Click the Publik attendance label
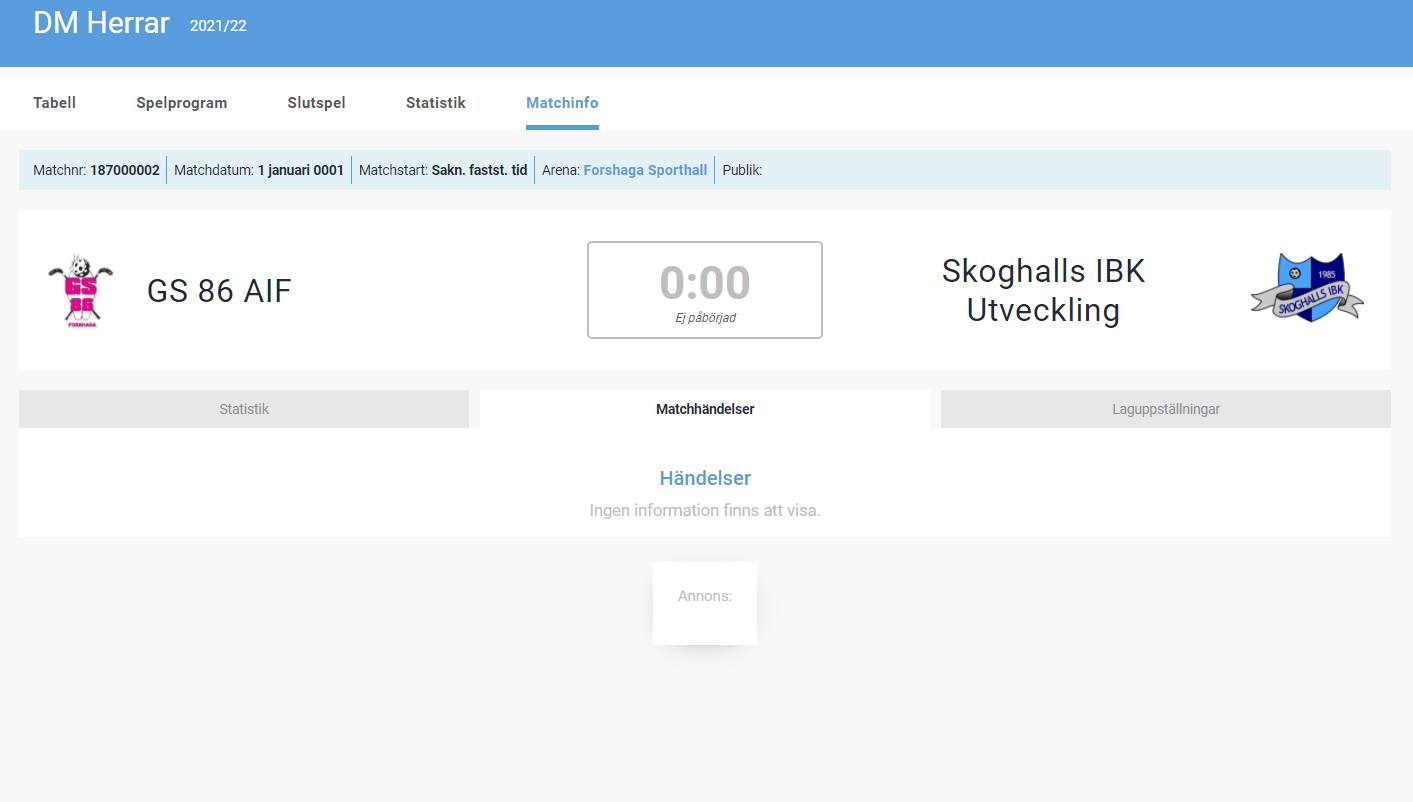 point(742,170)
